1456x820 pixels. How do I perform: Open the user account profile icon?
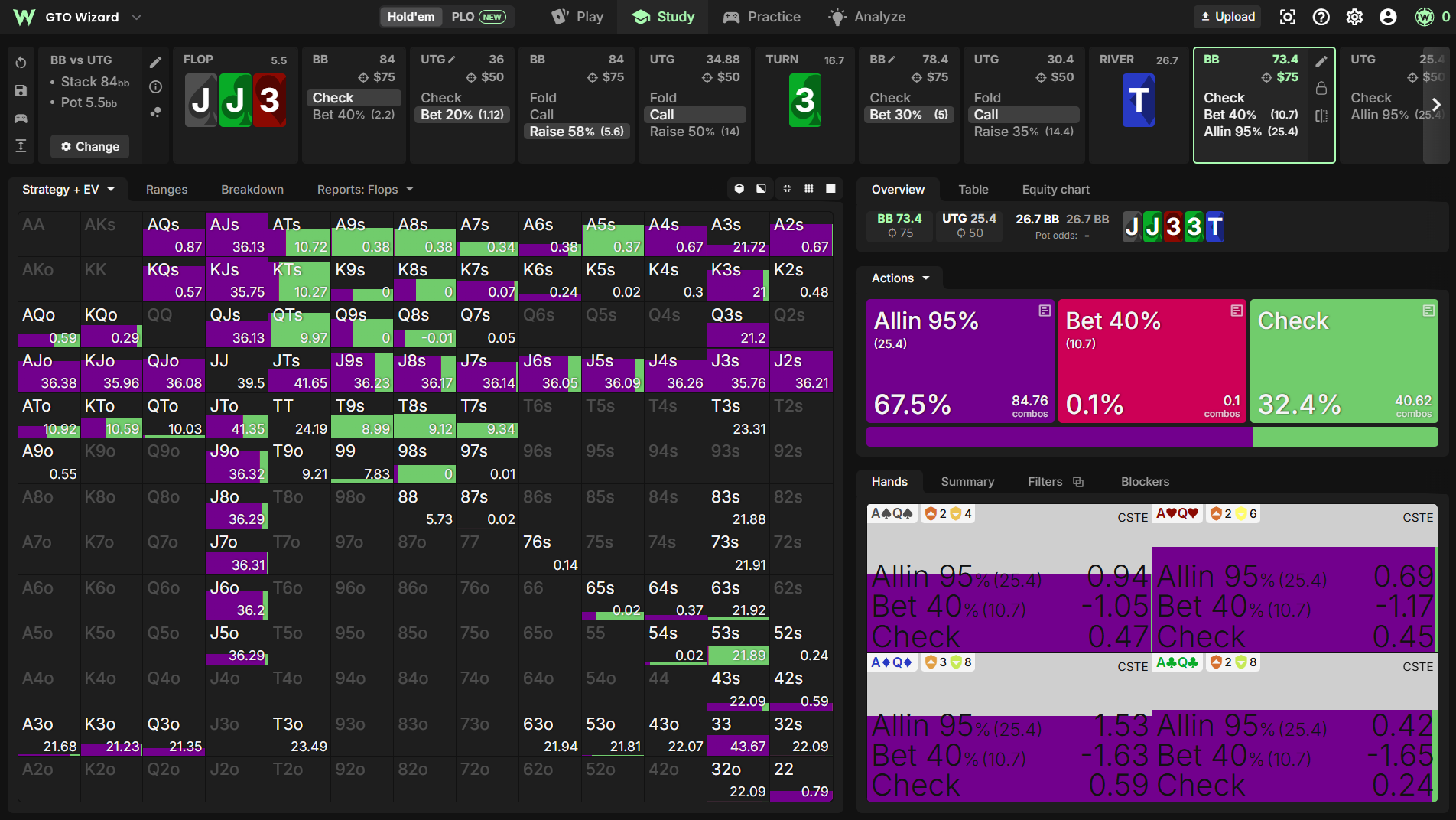click(x=1388, y=17)
